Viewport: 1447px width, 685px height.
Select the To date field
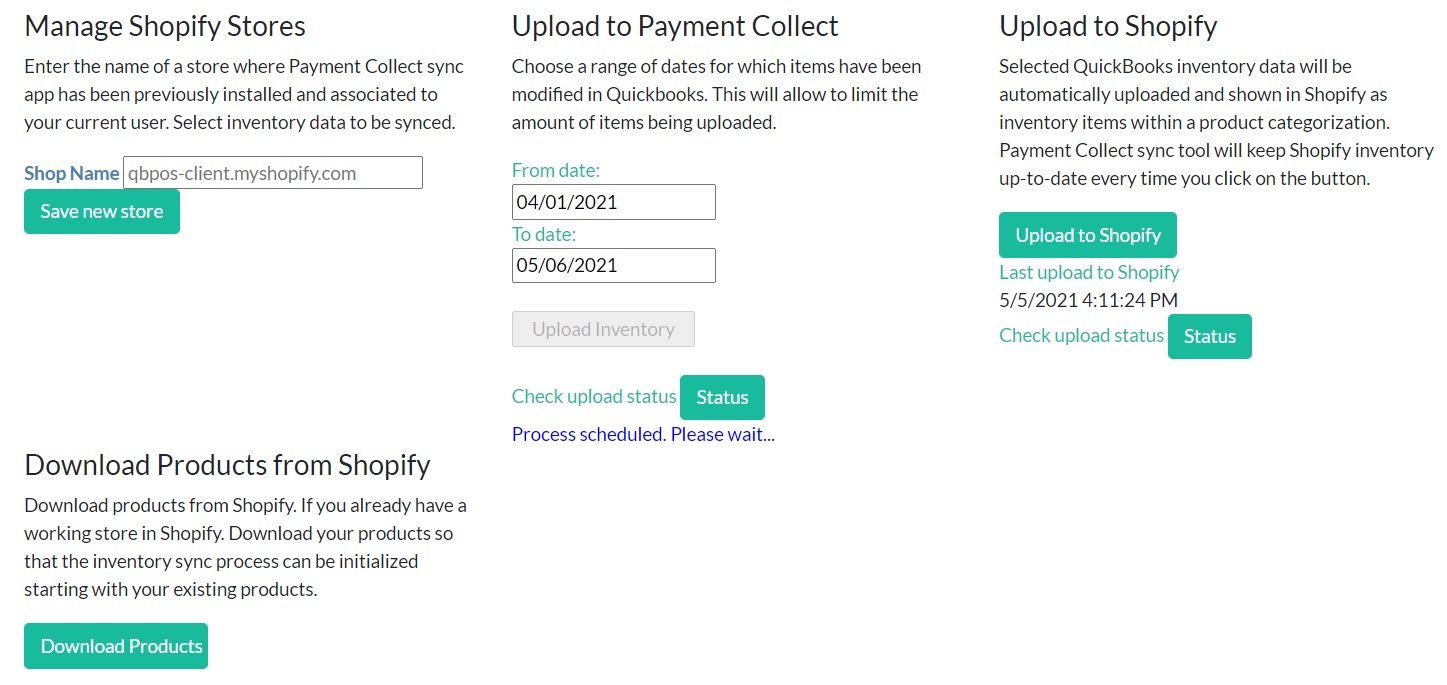coord(613,265)
